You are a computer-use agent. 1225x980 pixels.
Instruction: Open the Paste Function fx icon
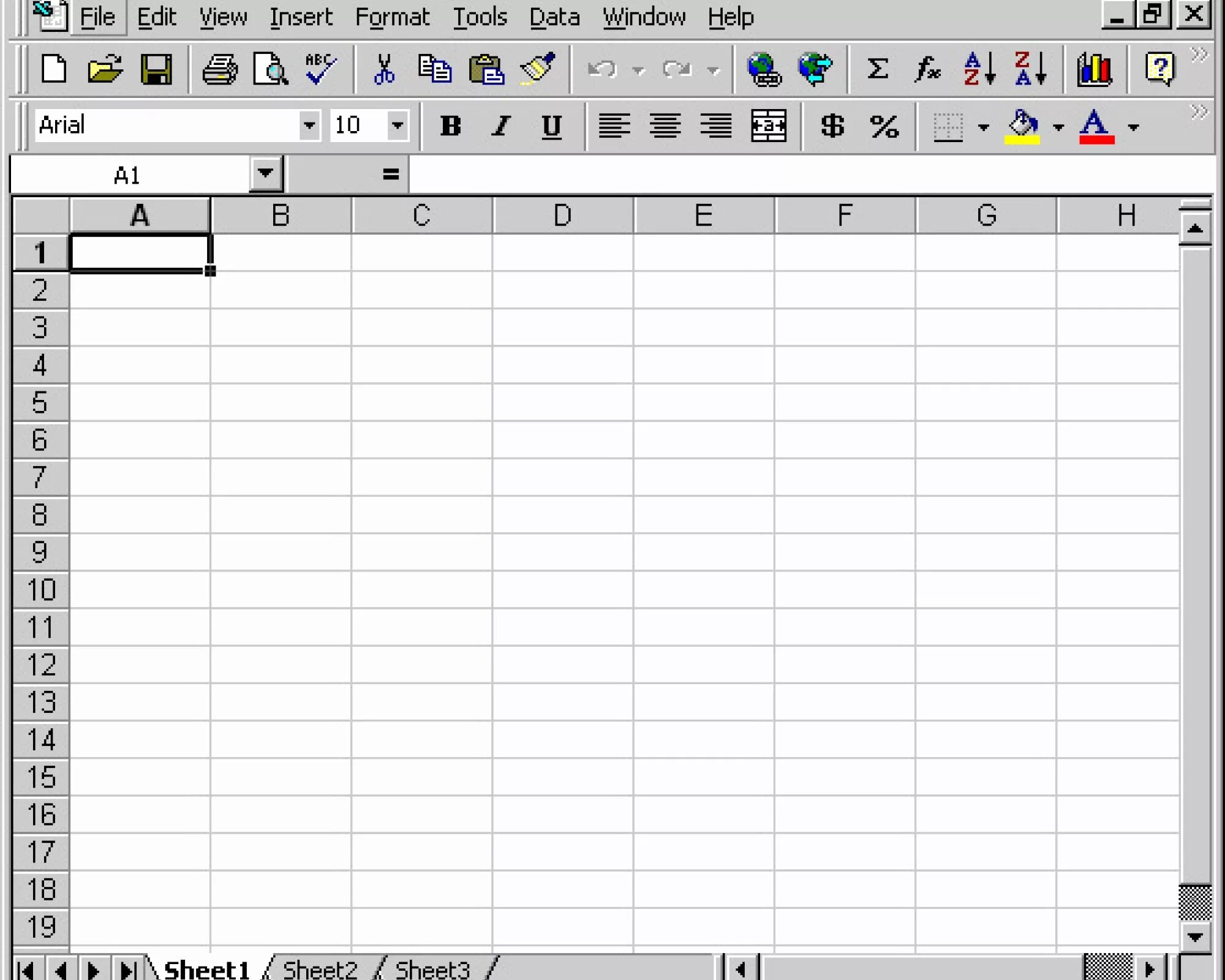tap(927, 69)
